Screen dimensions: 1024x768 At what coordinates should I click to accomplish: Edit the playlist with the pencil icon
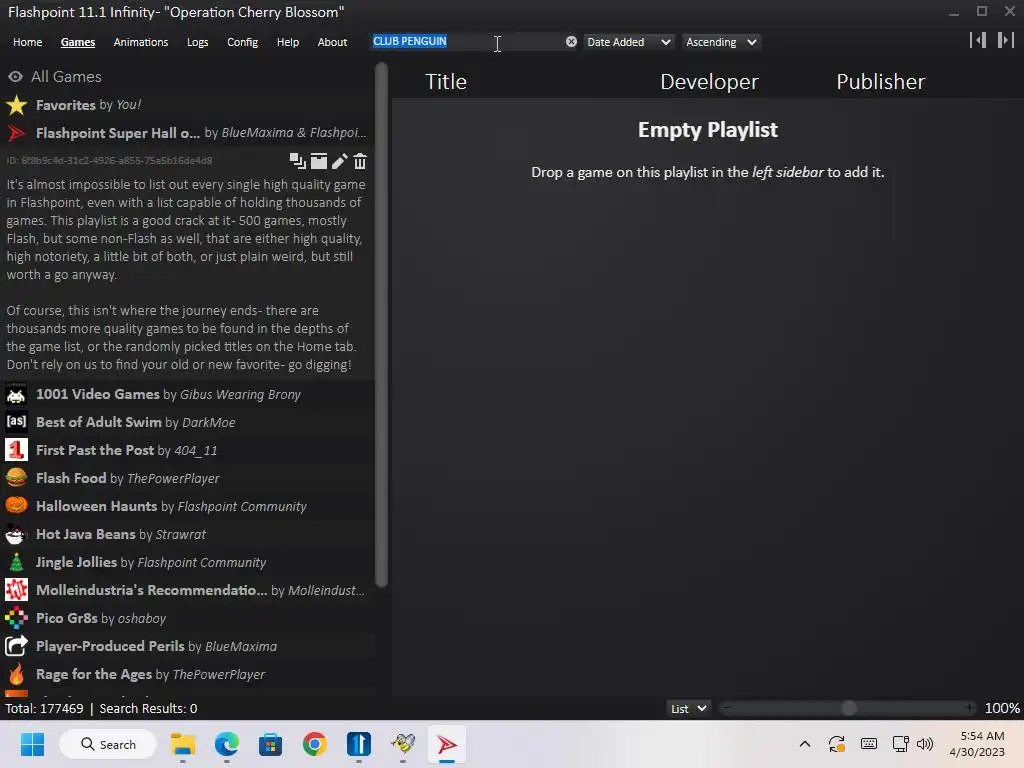pos(340,161)
